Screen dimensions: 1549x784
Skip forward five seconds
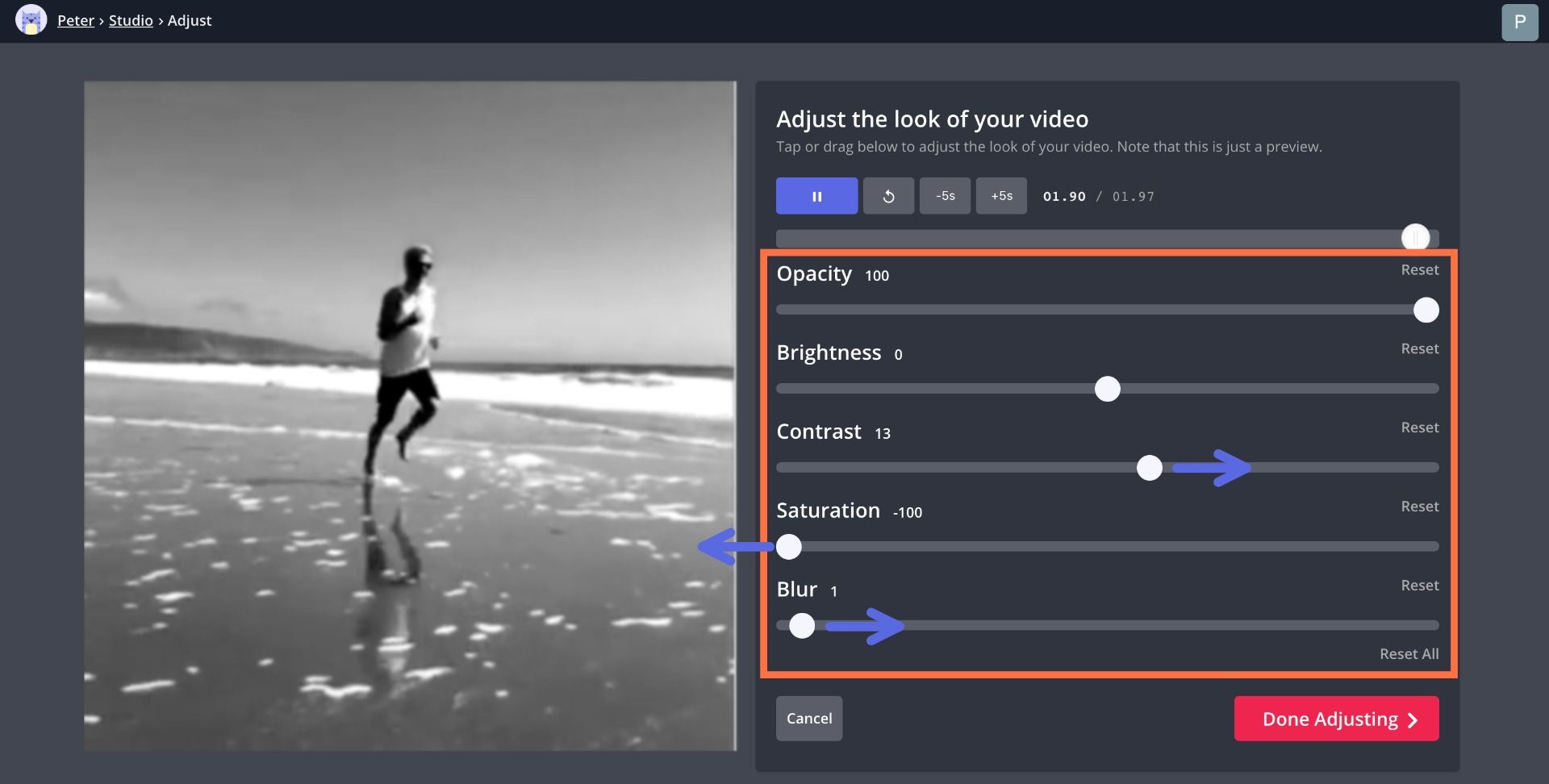(x=1001, y=196)
